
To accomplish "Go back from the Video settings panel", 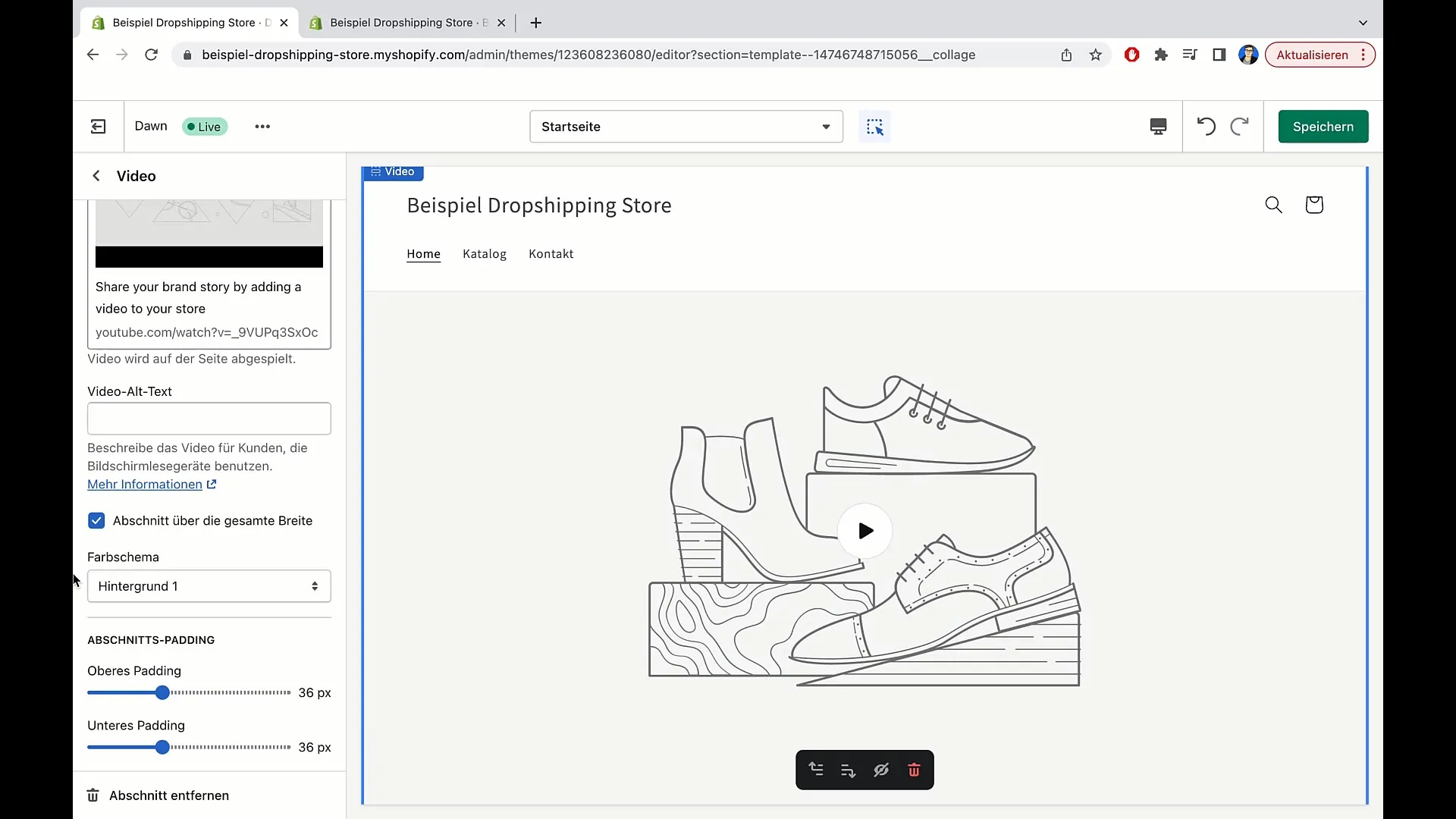I will tap(96, 176).
